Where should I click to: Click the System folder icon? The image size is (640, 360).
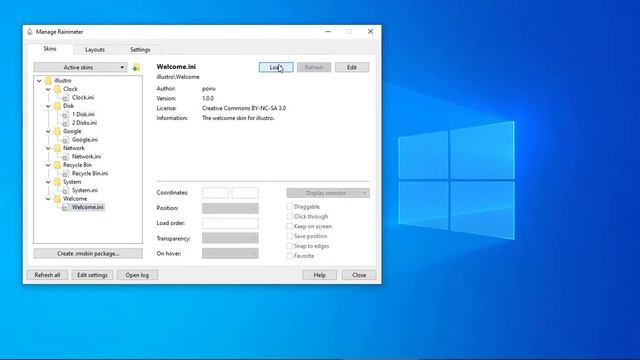point(58,182)
